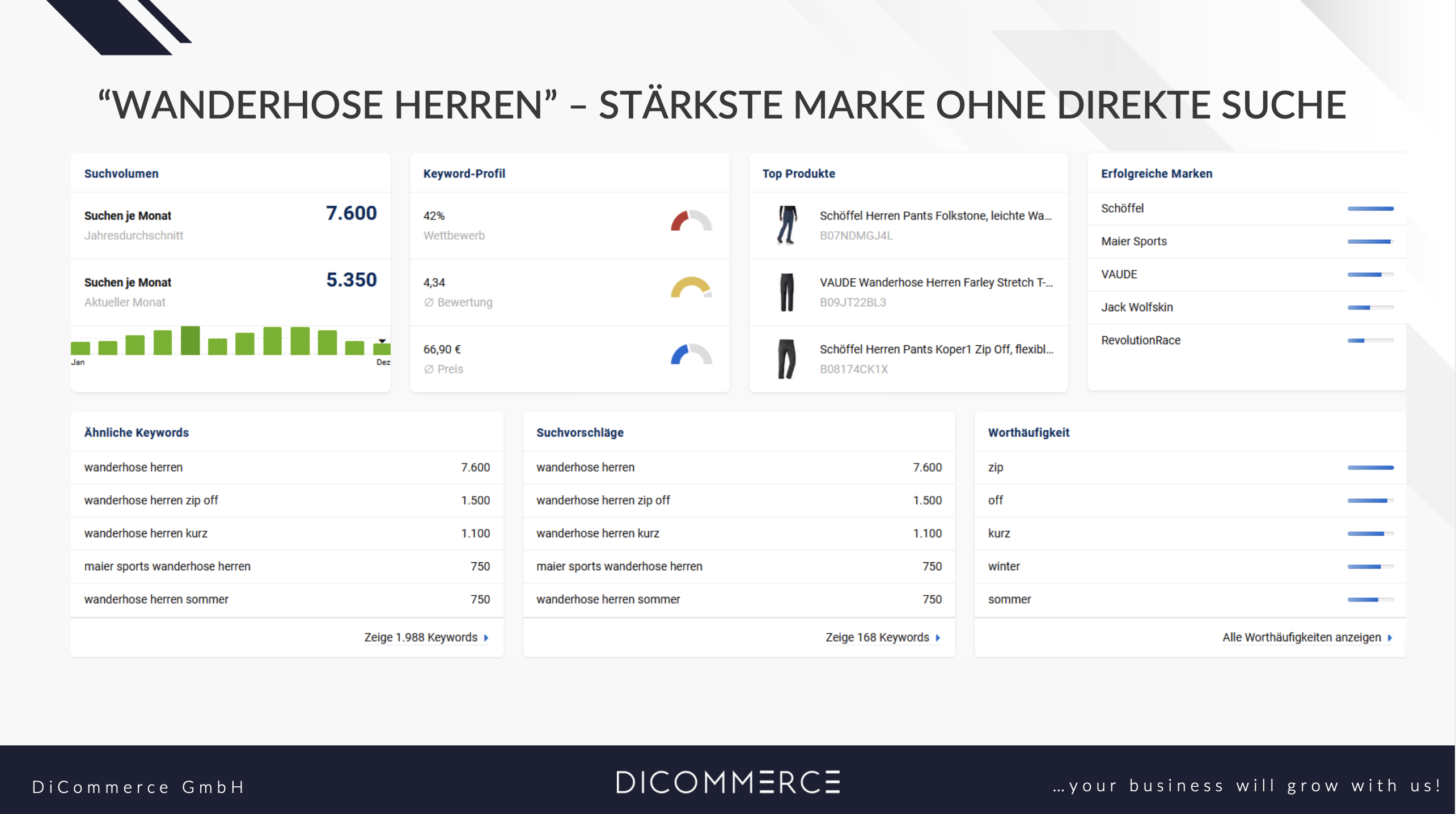The width and height of the screenshot is (1456, 814).
Task: Click the tallest dark green bar in the chart
Action: click(x=190, y=340)
